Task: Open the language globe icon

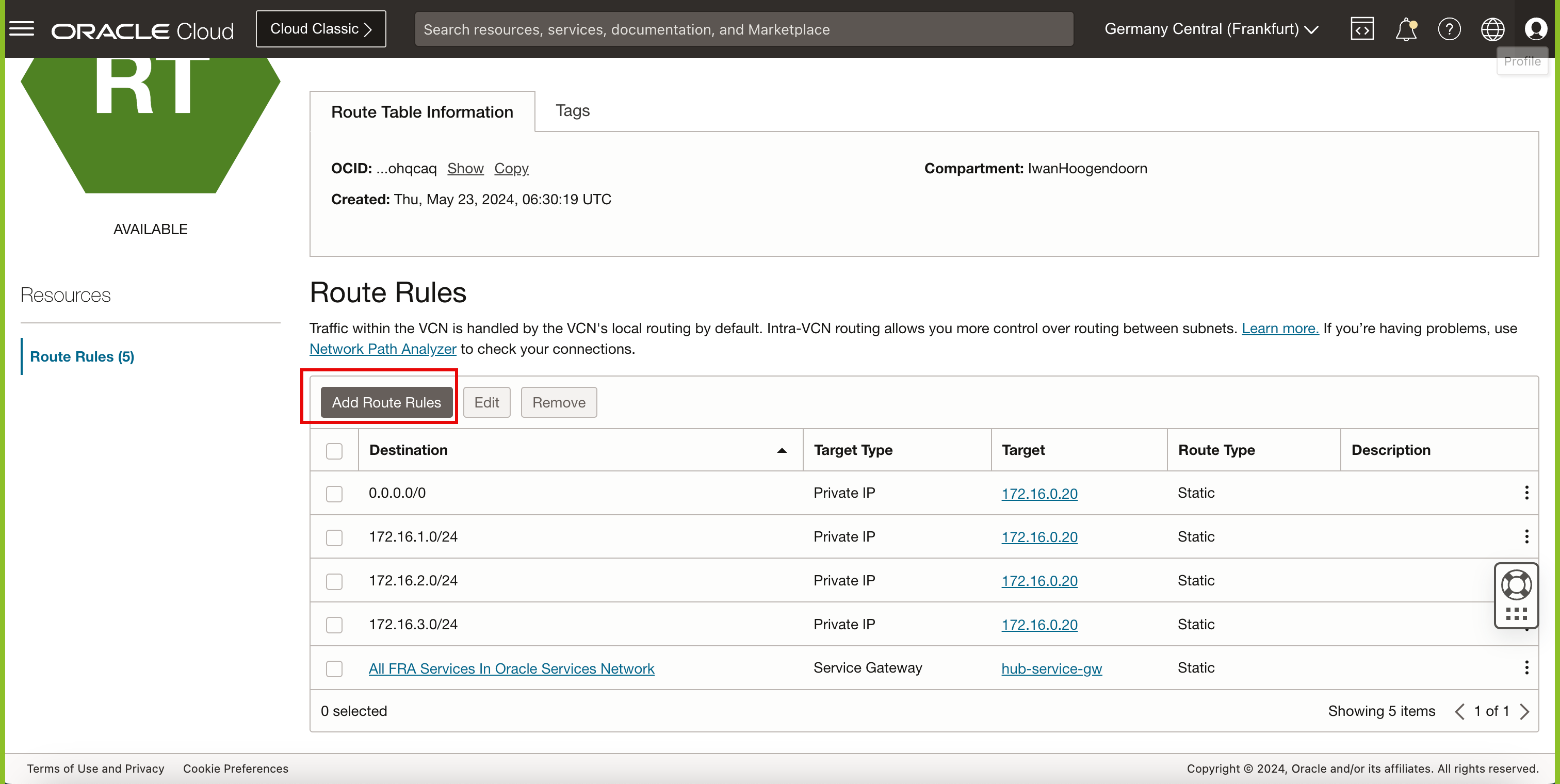Action: [x=1492, y=29]
